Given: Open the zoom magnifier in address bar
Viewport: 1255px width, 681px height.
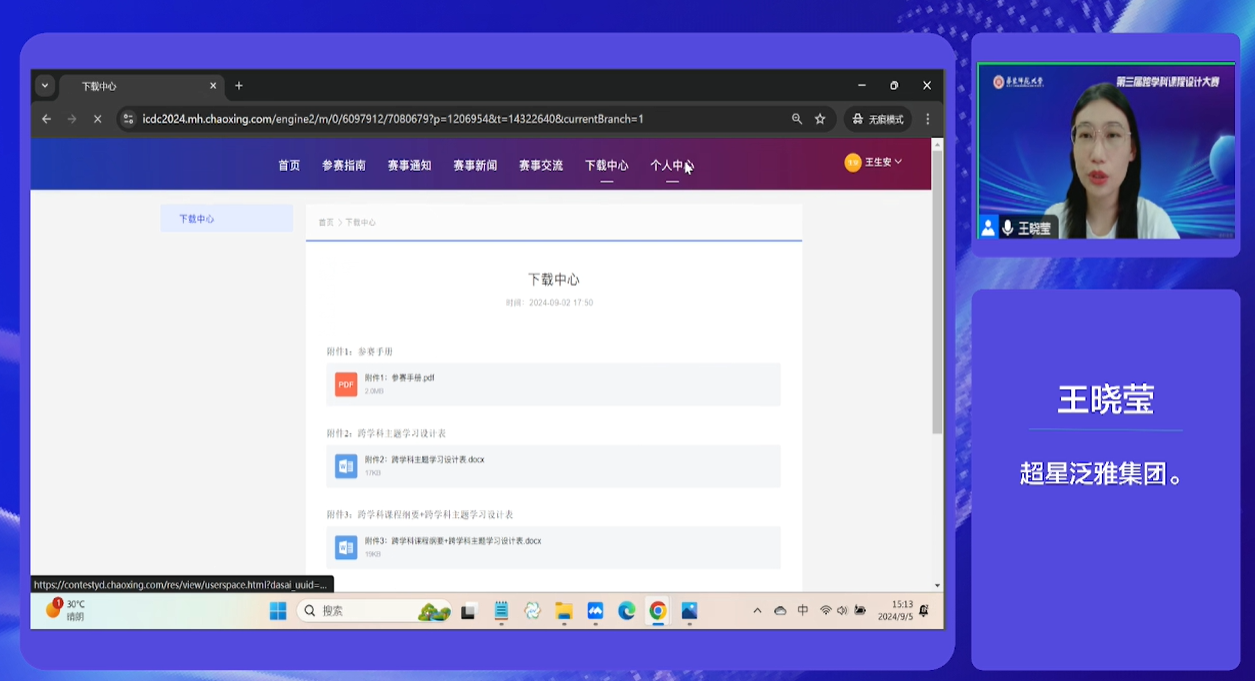Looking at the screenshot, I should [797, 119].
